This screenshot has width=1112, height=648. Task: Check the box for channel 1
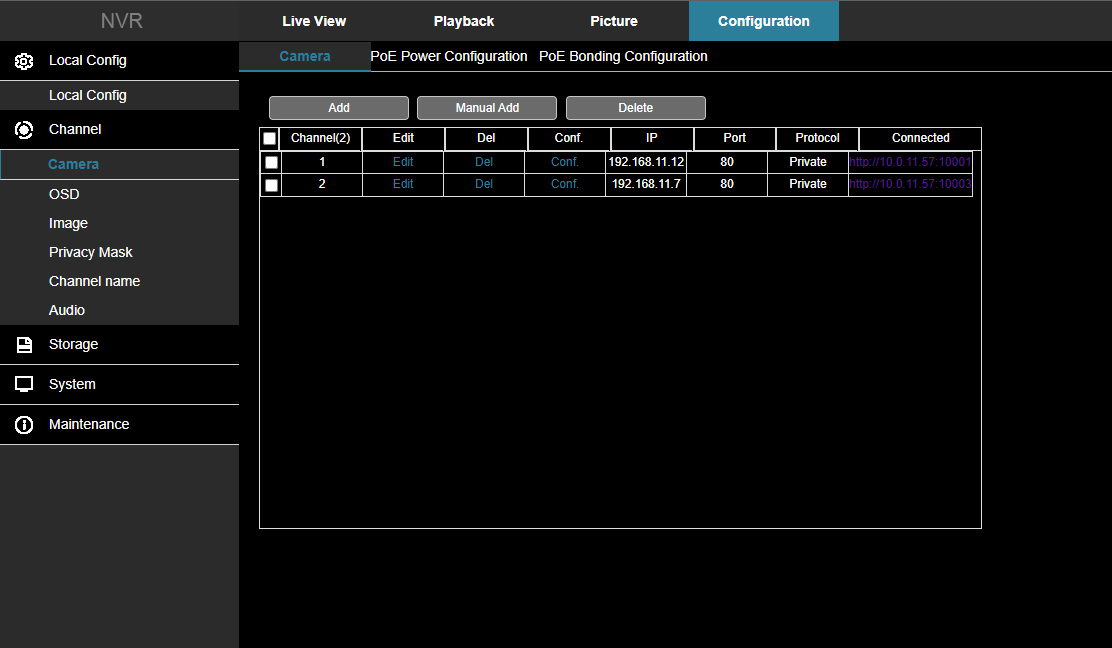click(x=271, y=162)
